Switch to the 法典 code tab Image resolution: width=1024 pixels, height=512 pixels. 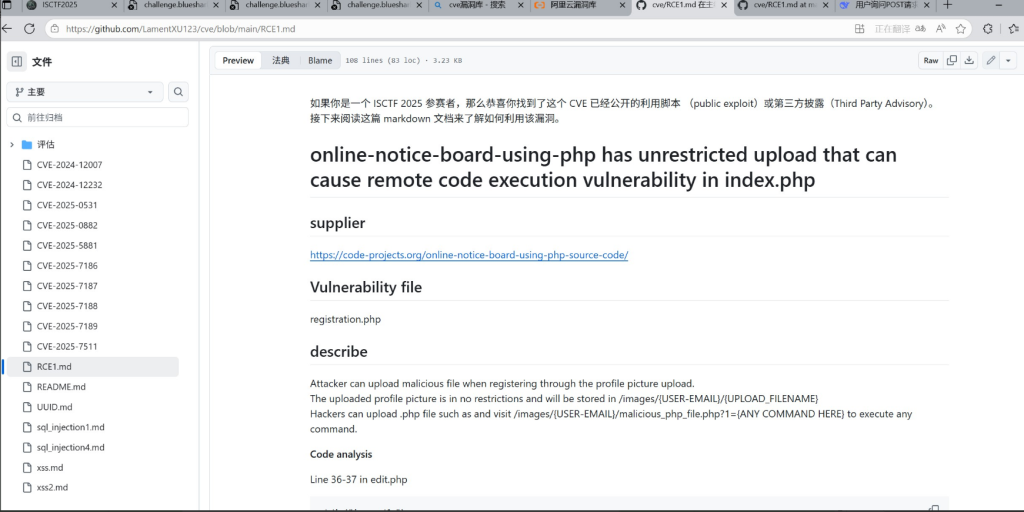(281, 60)
